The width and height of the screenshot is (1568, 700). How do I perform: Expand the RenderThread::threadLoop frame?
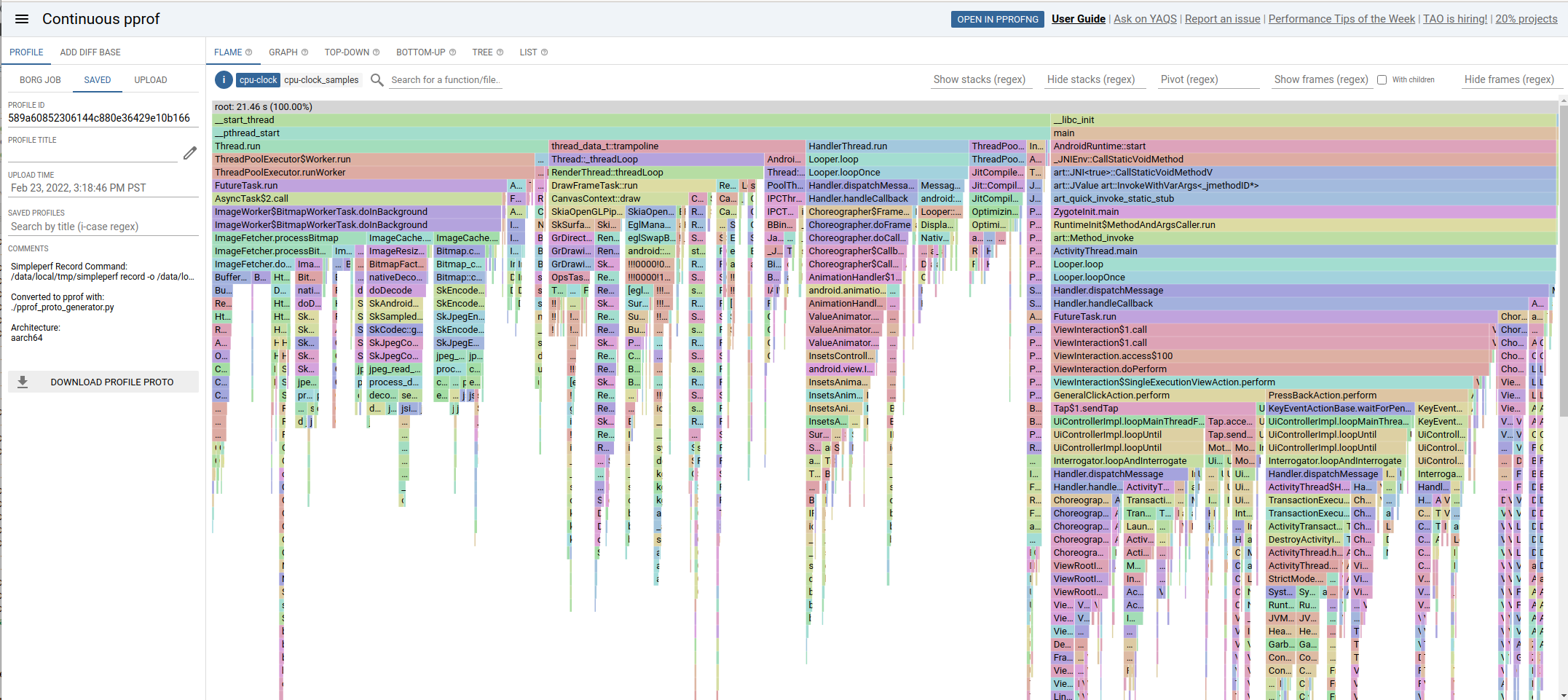[x=607, y=173]
